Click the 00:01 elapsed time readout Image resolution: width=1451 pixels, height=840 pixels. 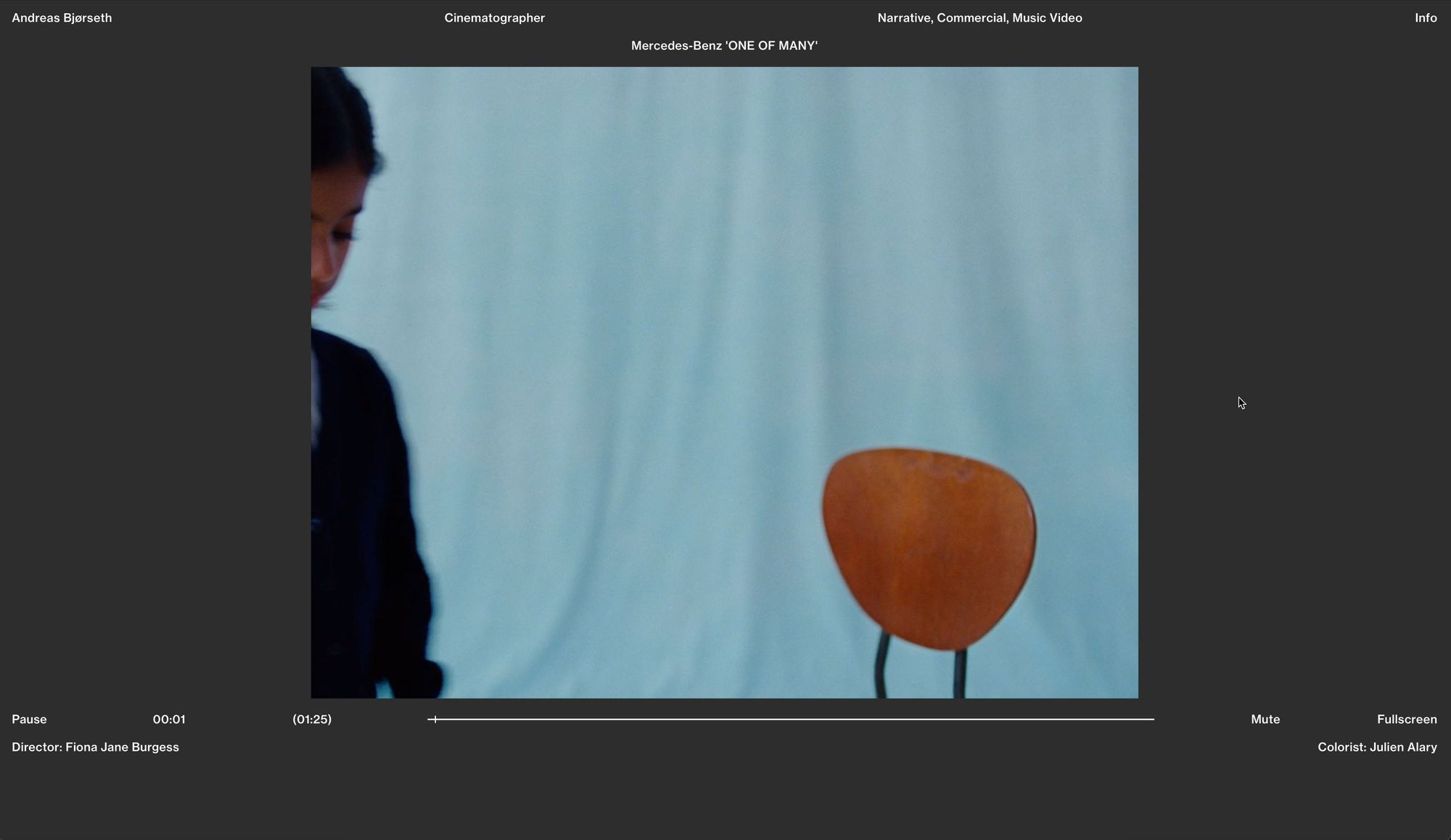169,719
